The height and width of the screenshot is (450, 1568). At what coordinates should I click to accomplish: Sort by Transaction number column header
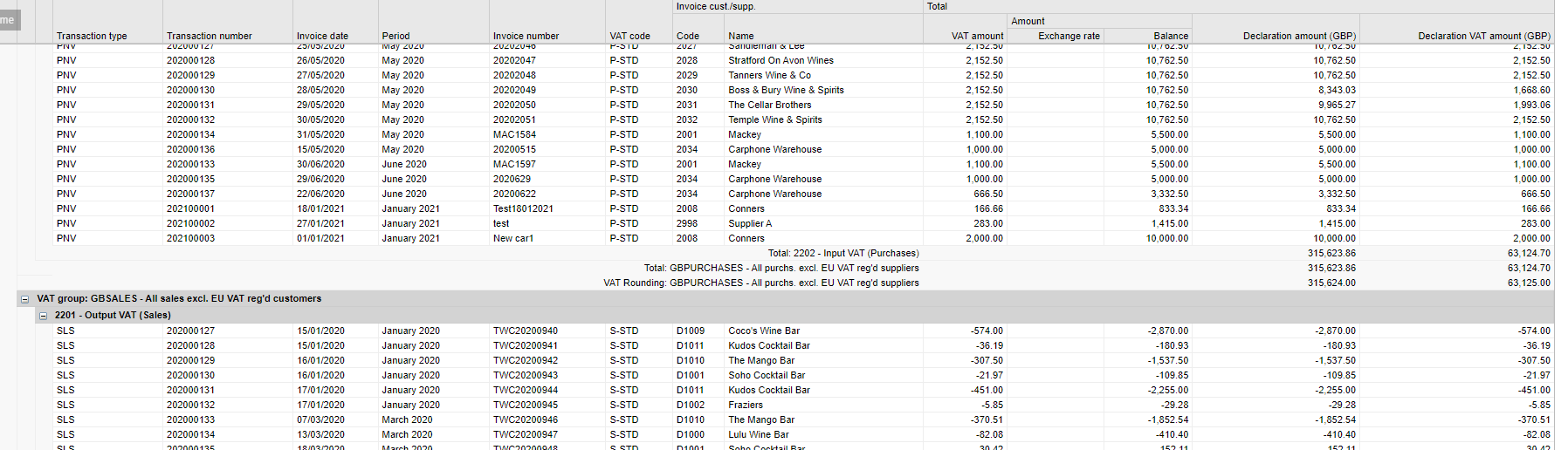tap(210, 36)
